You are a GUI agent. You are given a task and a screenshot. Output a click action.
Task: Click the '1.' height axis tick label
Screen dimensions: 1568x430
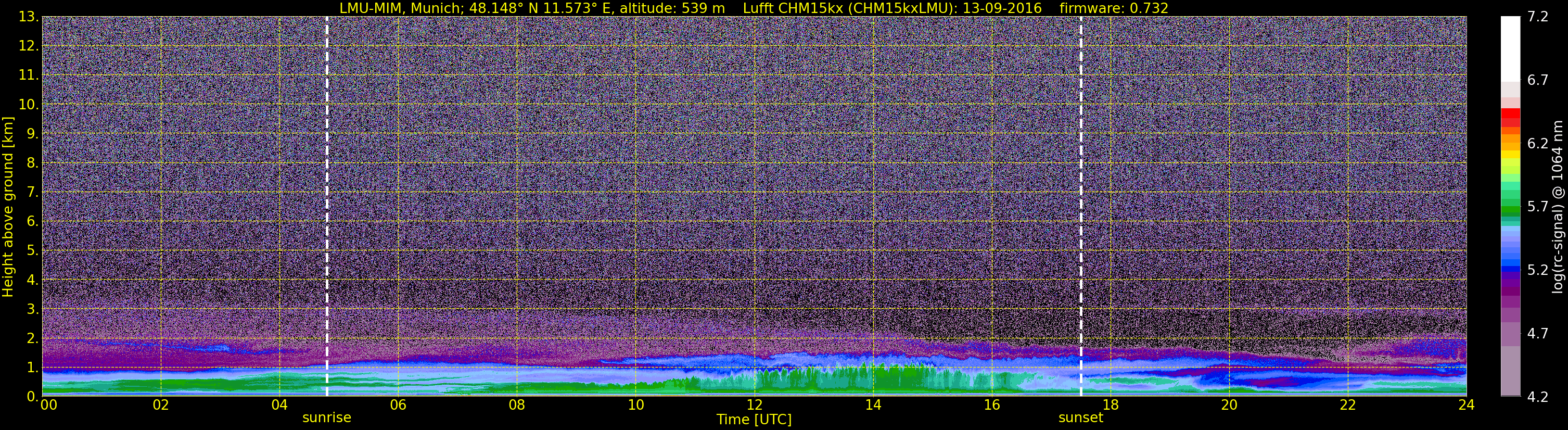pos(33,367)
